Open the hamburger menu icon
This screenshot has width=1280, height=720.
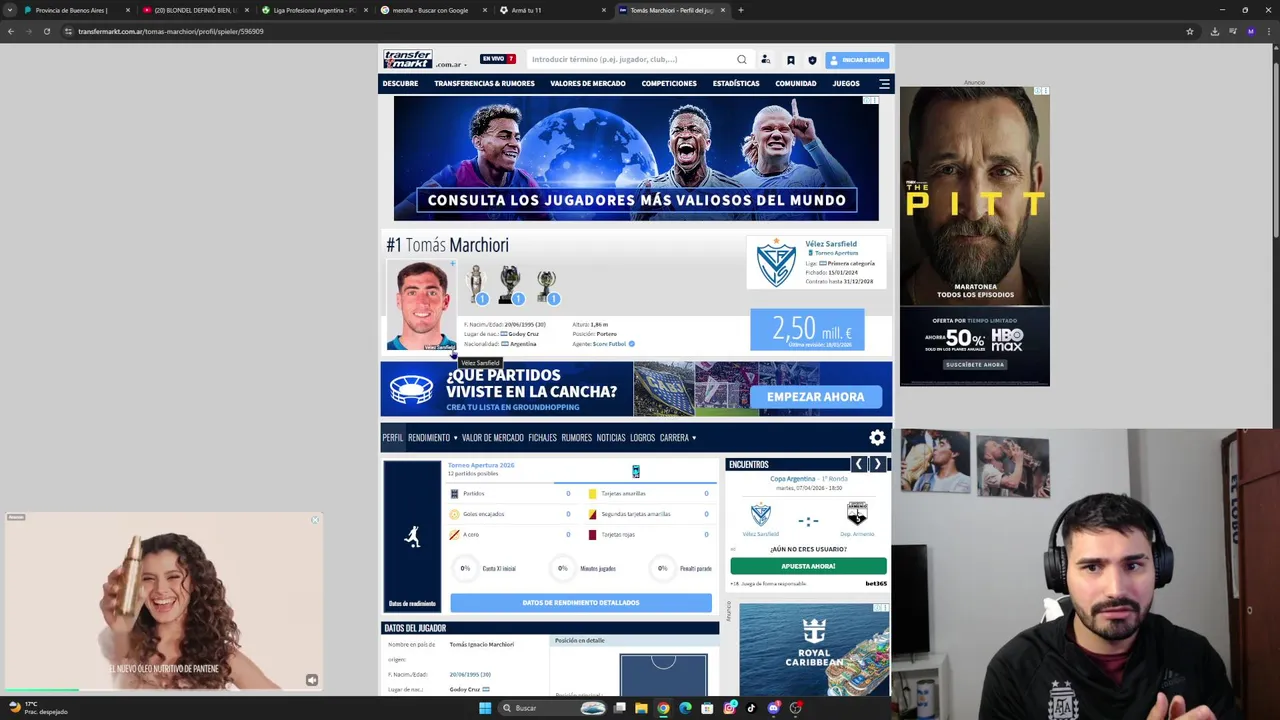(x=884, y=84)
